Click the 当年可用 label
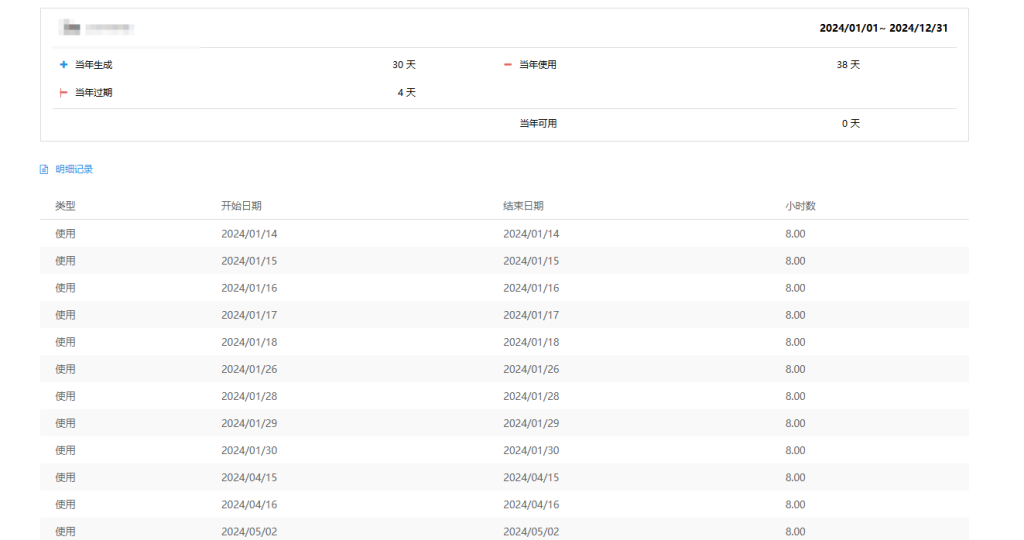The height and width of the screenshot is (540, 1024). [538, 124]
